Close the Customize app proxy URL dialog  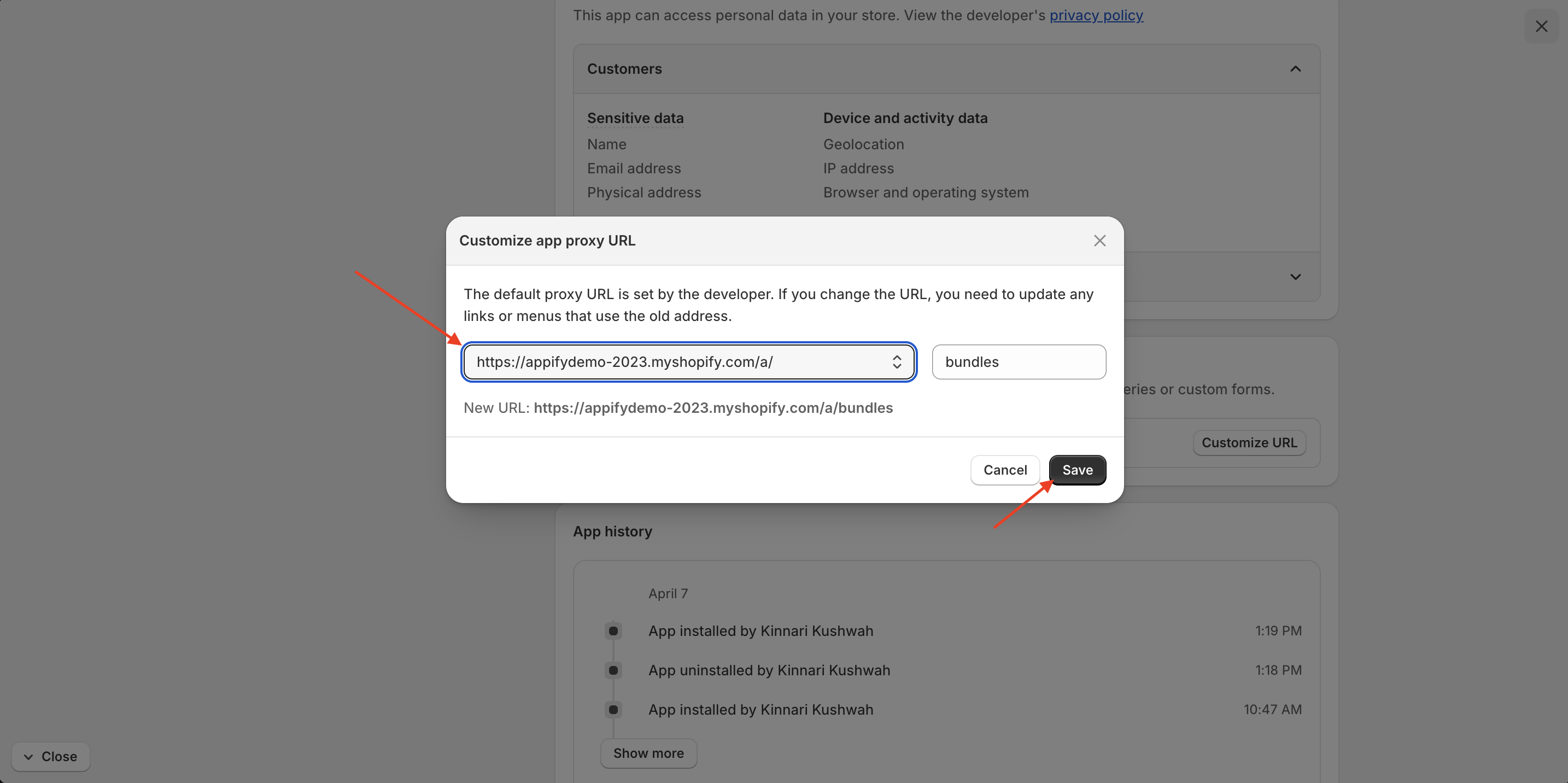[1099, 241]
